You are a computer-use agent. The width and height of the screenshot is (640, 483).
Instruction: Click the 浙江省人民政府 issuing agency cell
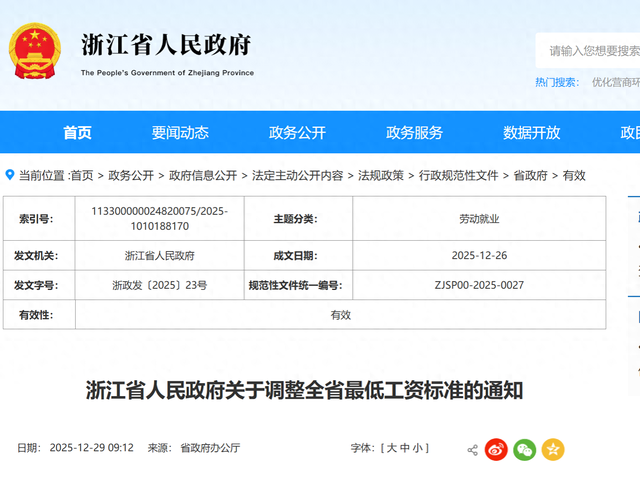click(160, 256)
